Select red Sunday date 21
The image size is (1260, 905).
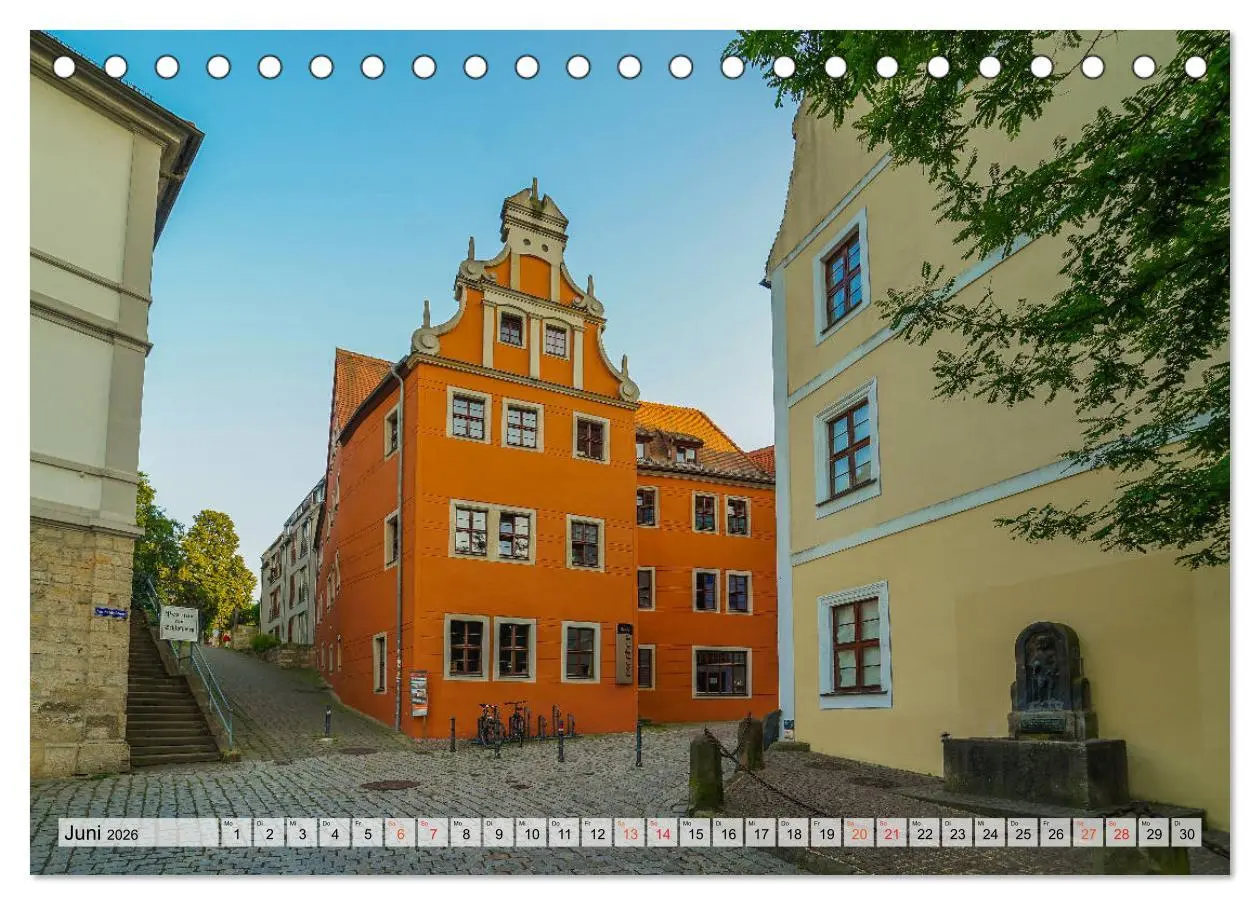pos(891,833)
